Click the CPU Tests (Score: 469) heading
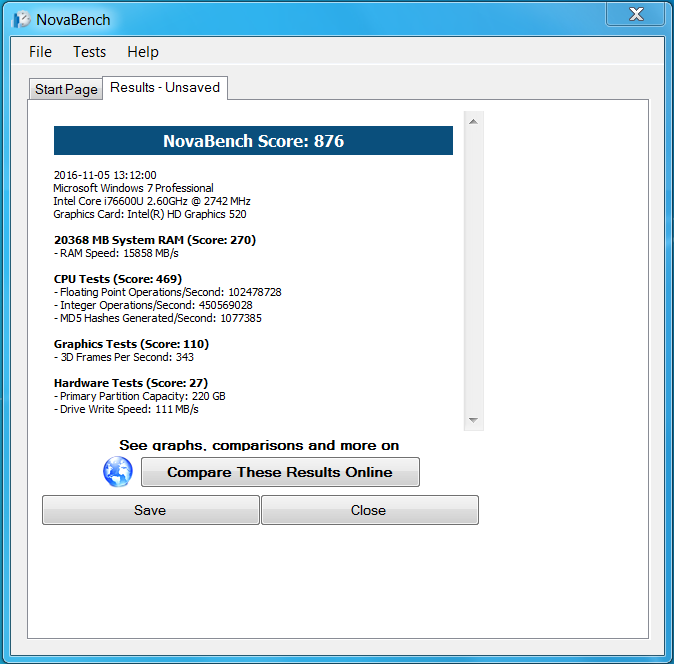 point(118,279)
